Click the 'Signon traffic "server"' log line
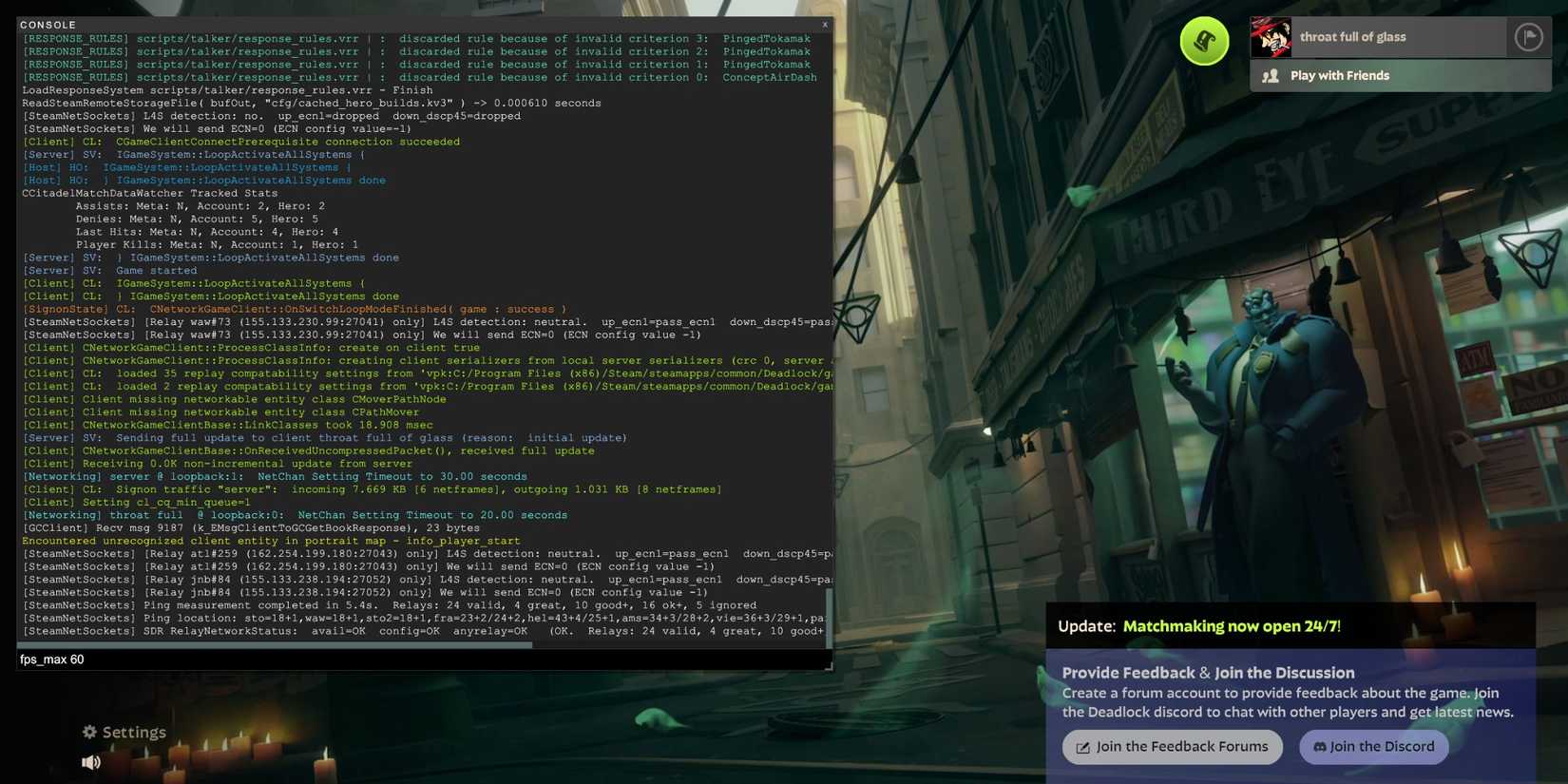This screenshot has width=1568, height=784. click(x=373, y=489)
